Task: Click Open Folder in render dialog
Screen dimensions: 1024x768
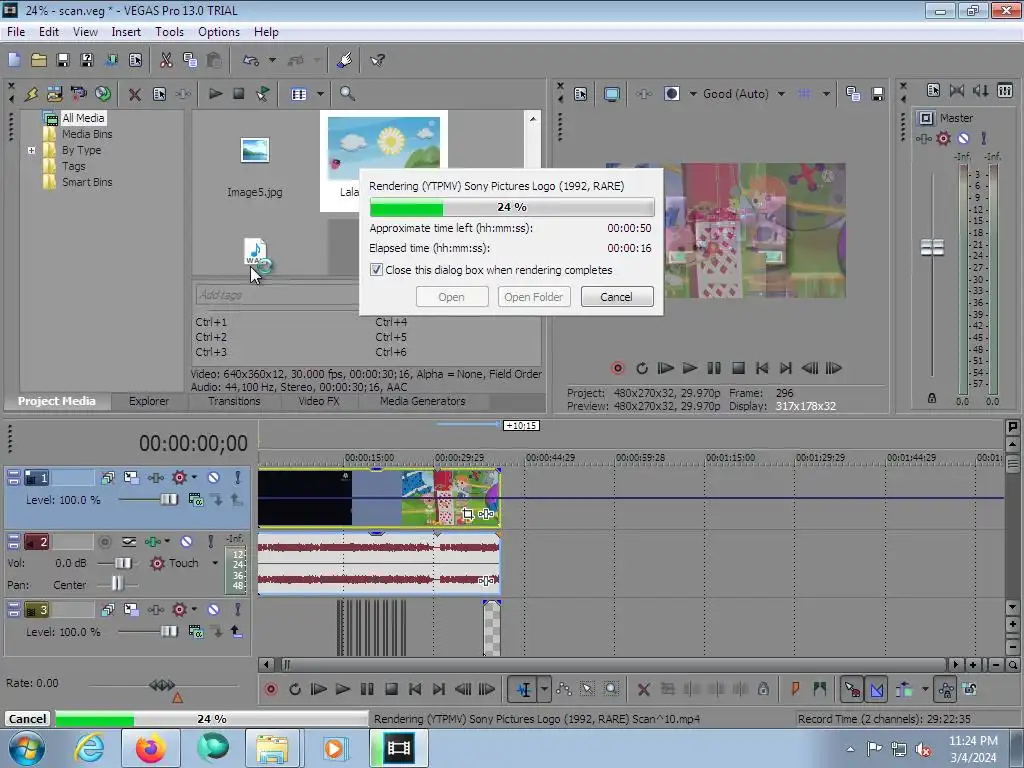Action: point(534,296)
